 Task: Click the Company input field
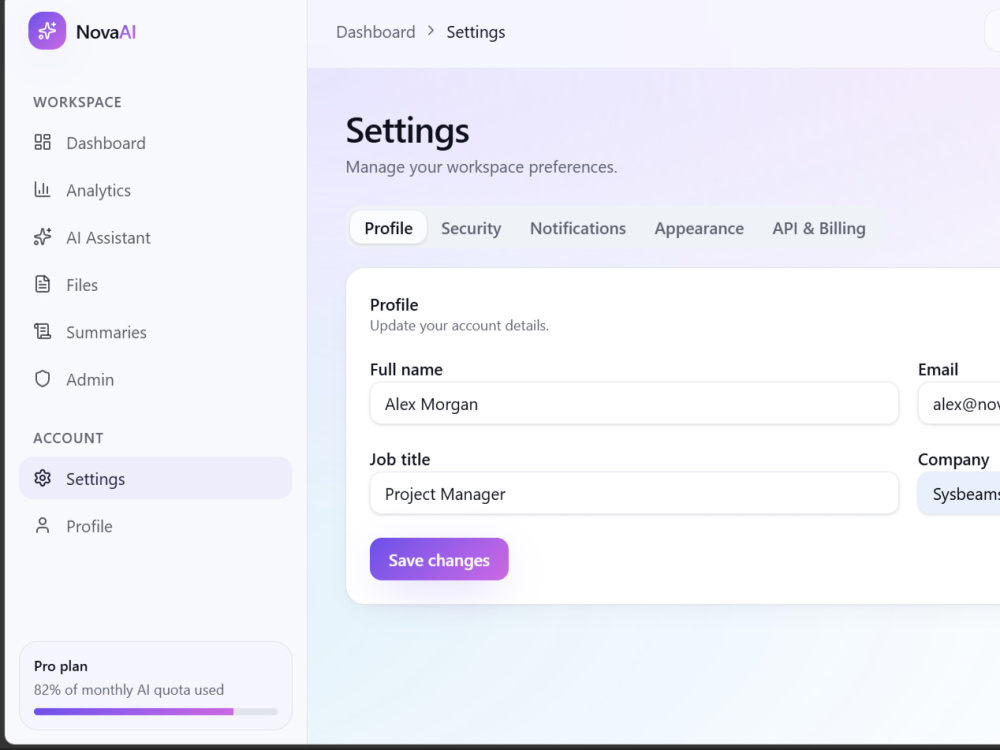(959, 493)
